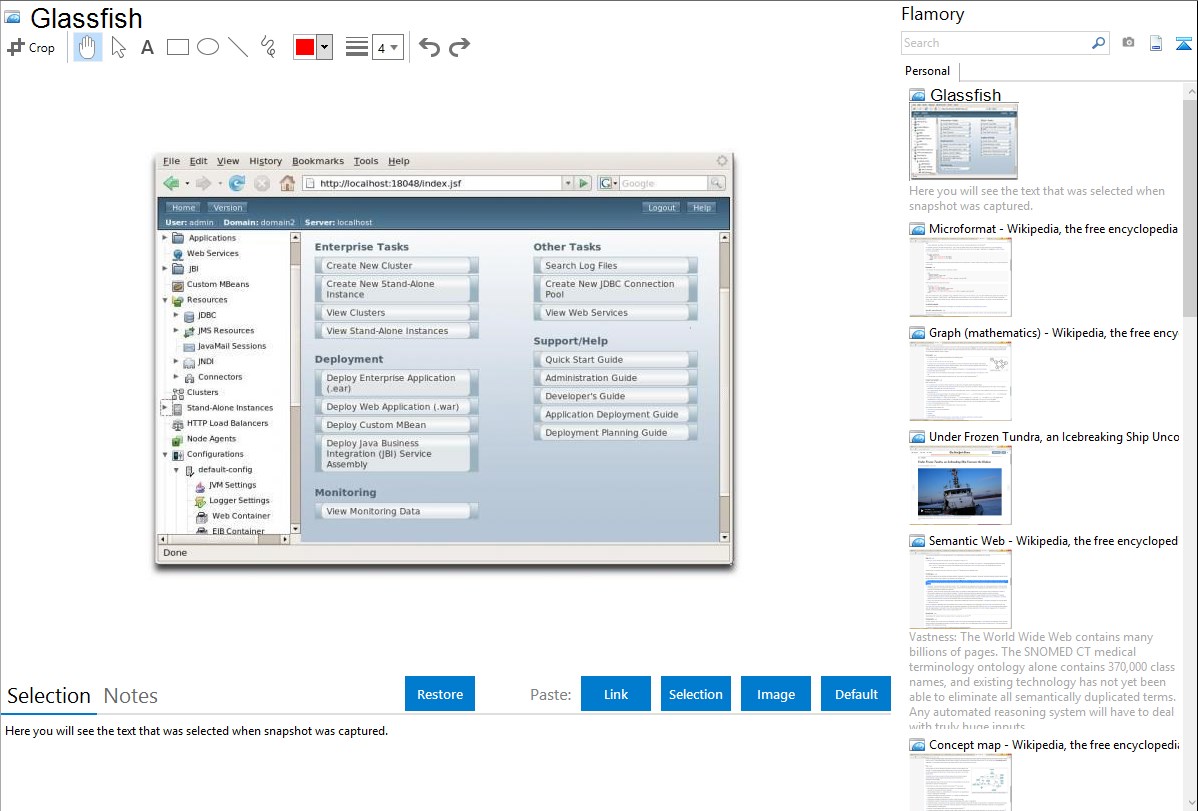Select Web Services in the tree
The width and height of the screenshot is (1198, 811).
click(x=212, y=254)
